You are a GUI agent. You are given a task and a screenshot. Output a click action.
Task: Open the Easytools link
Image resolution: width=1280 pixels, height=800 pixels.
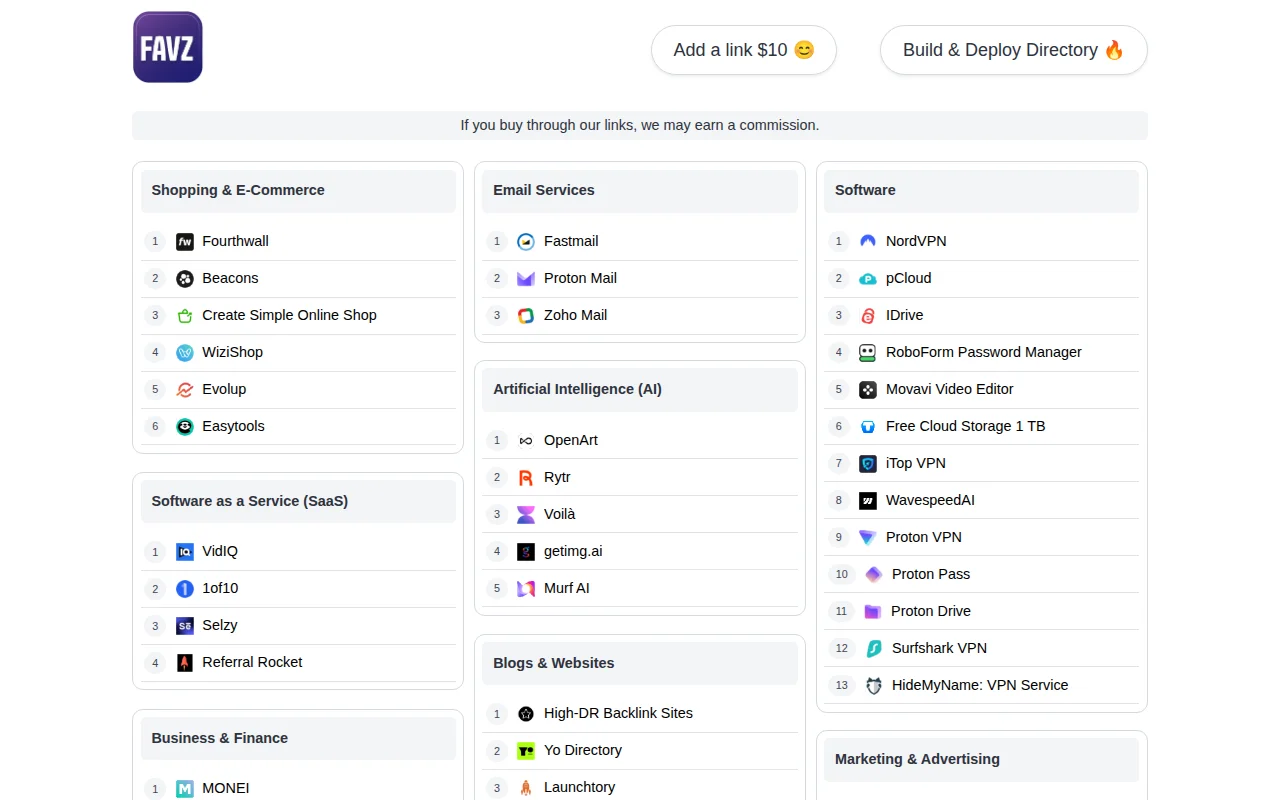(233, 426)
